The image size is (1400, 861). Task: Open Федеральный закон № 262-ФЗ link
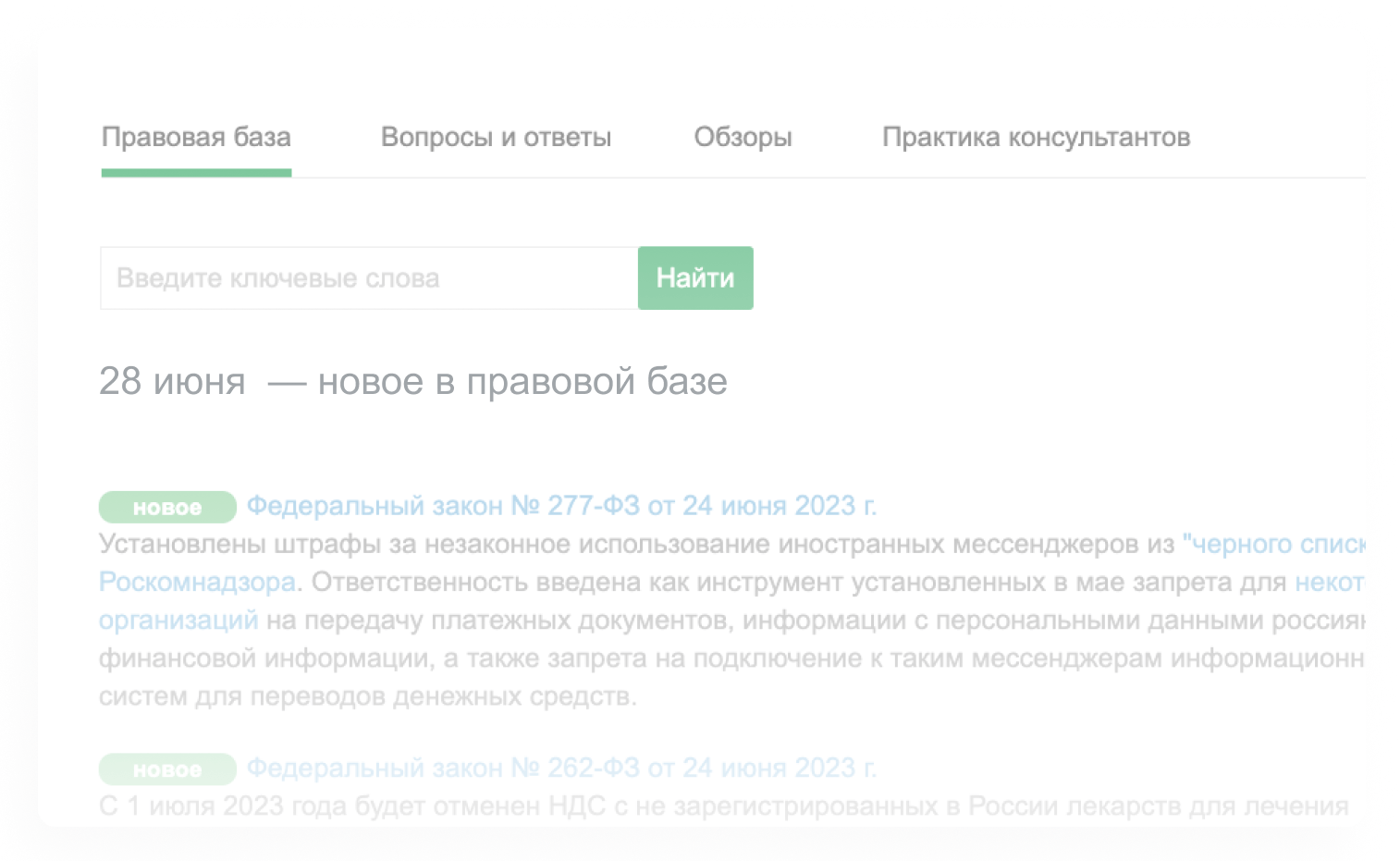(x=561, y=768)
